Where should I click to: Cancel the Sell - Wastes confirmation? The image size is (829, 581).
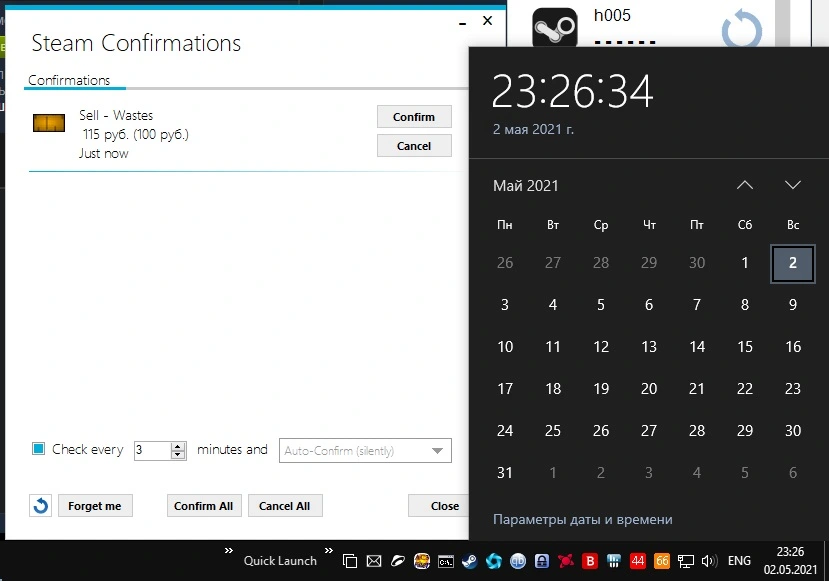click(x=414, y=146)
